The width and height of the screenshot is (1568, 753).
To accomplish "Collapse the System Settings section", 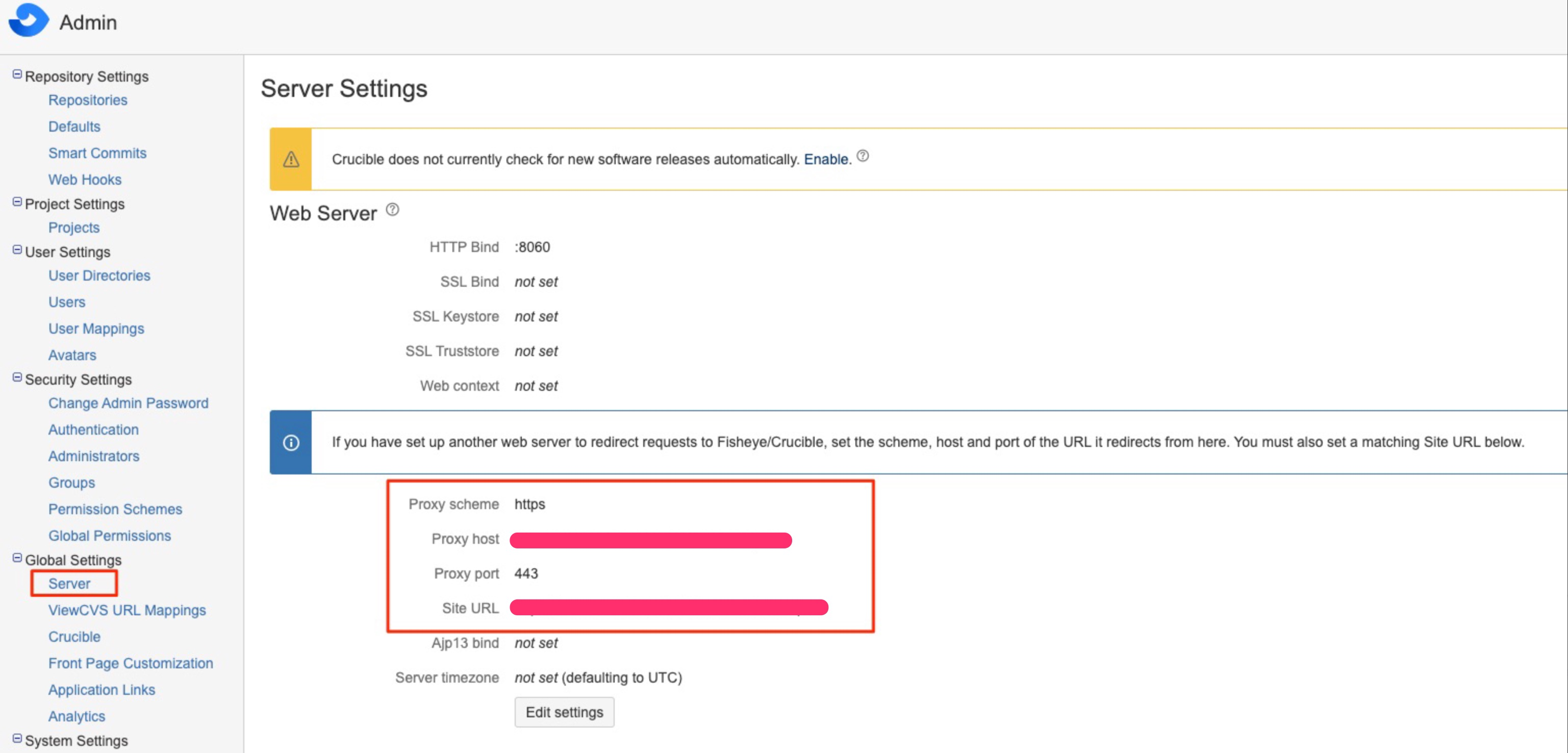I will pos(17,739).
